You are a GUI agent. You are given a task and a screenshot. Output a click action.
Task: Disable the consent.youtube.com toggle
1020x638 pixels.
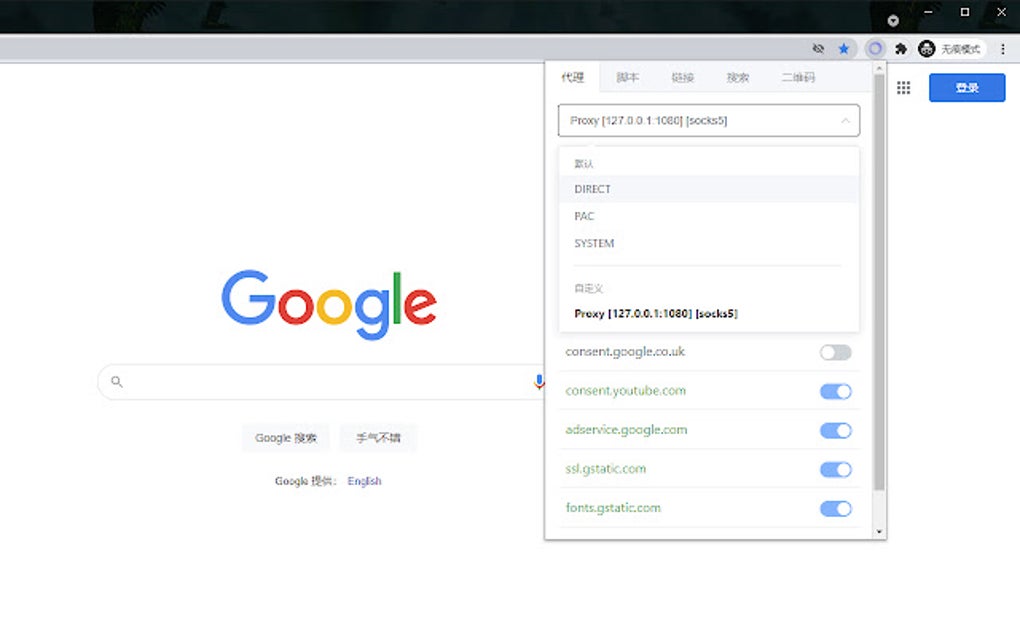pos(835,391)
